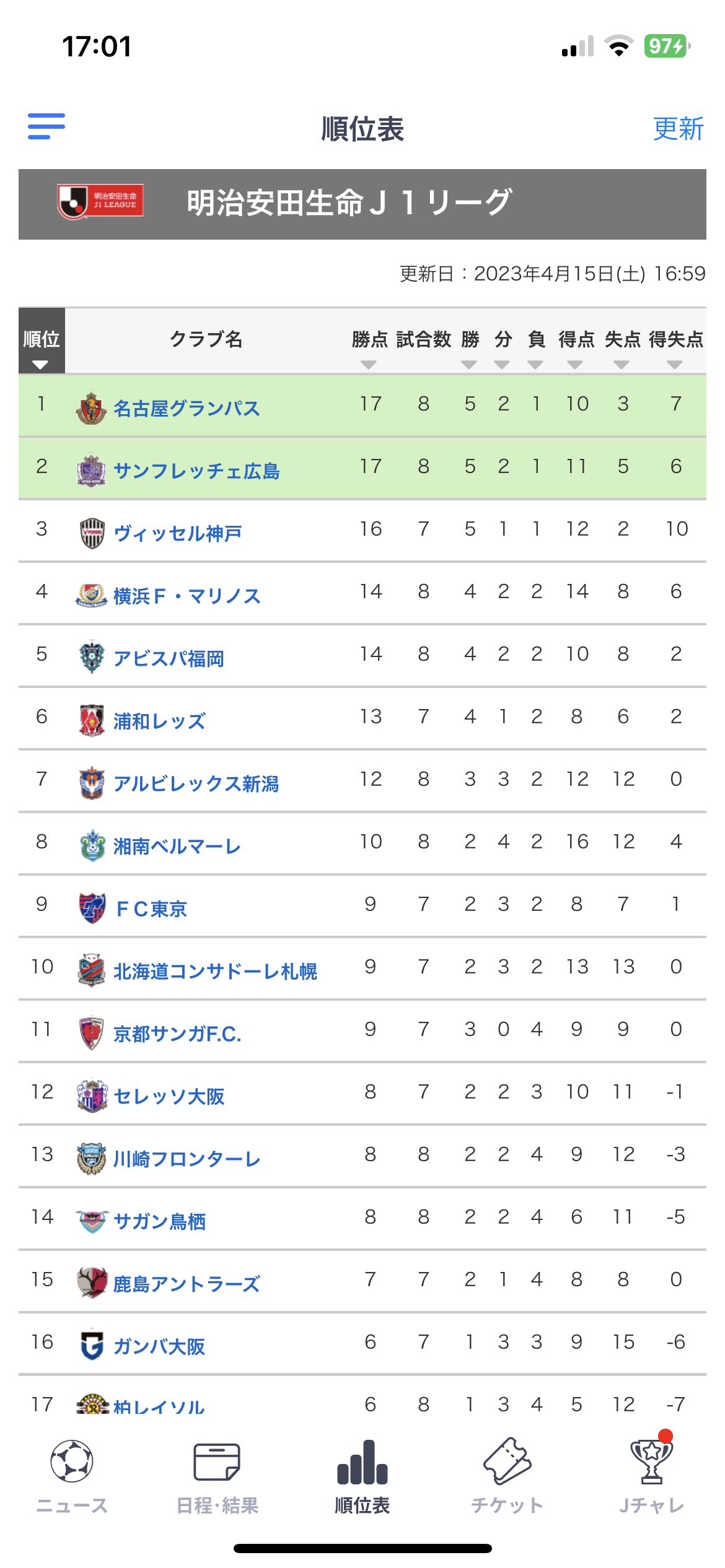Open the Jチャレ trophy icon
This screenshot has width=725, height=1568.
(x=652, y=1460)
